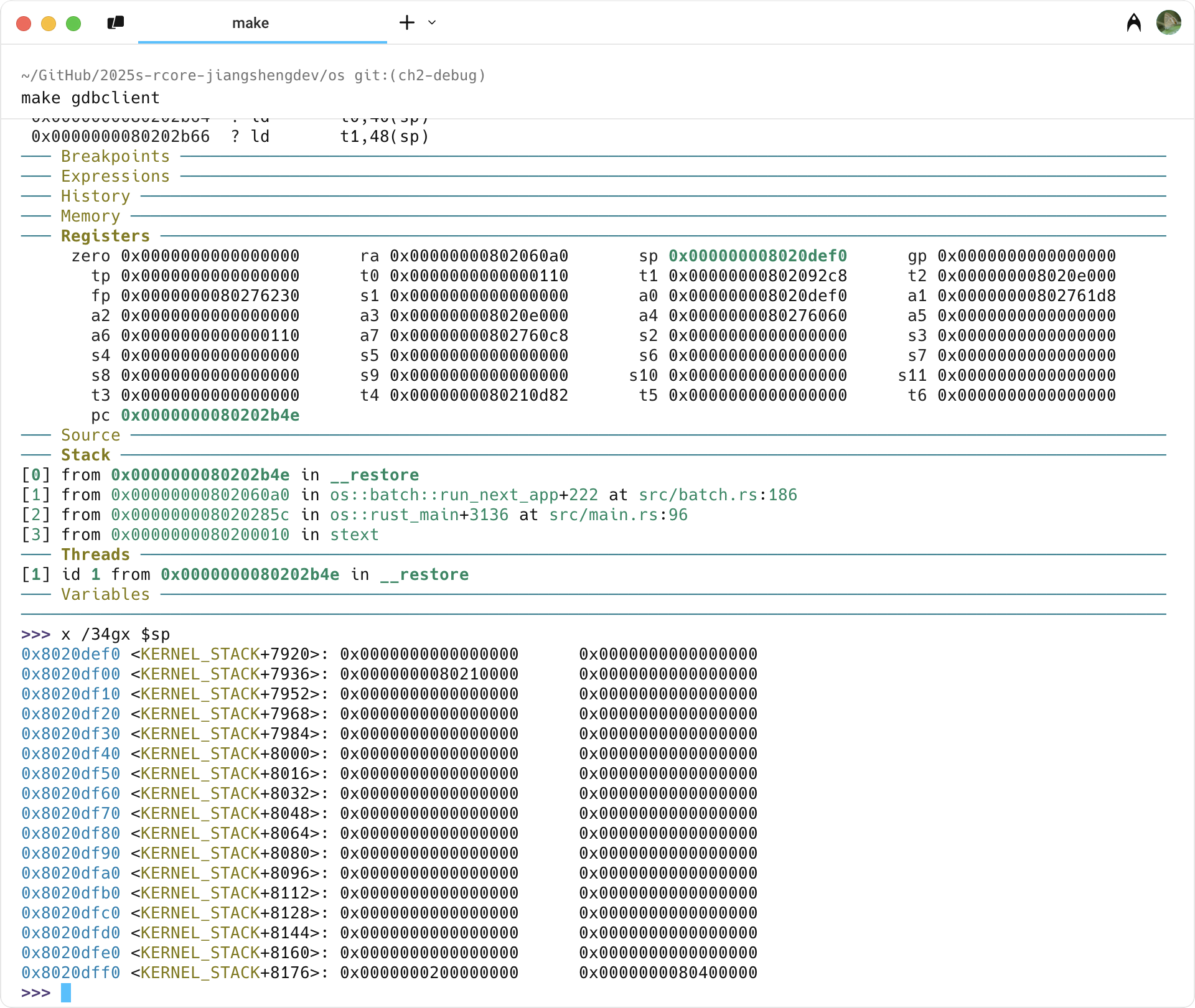This screenshot has height=1008, width=1195.
Task: Click the green fullscreen window button
Action: [73, 24]
